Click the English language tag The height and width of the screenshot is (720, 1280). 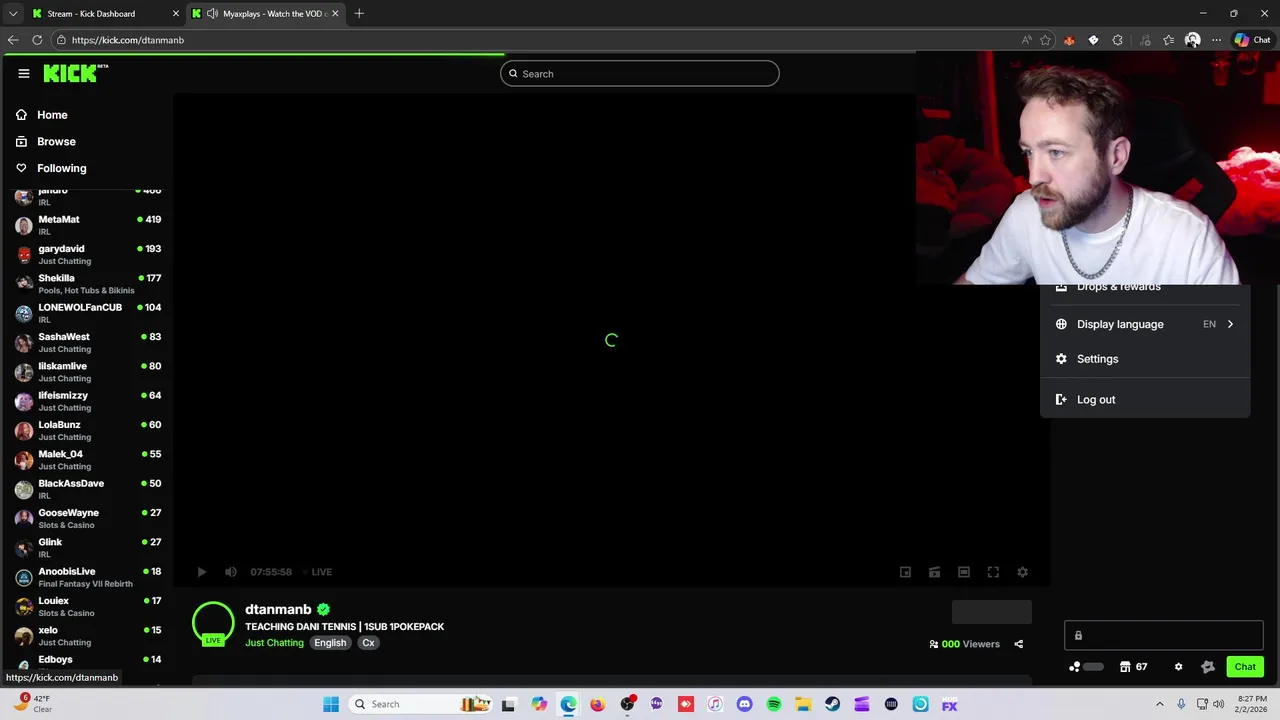[330, 643]
